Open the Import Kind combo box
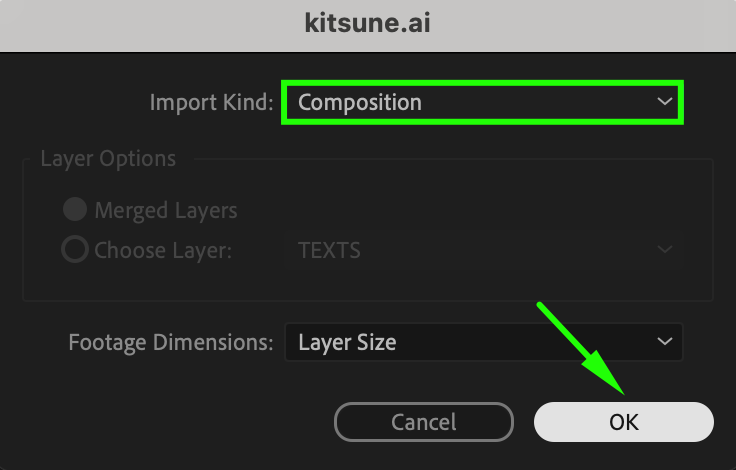The image size is (736, 470). point(482,103)
